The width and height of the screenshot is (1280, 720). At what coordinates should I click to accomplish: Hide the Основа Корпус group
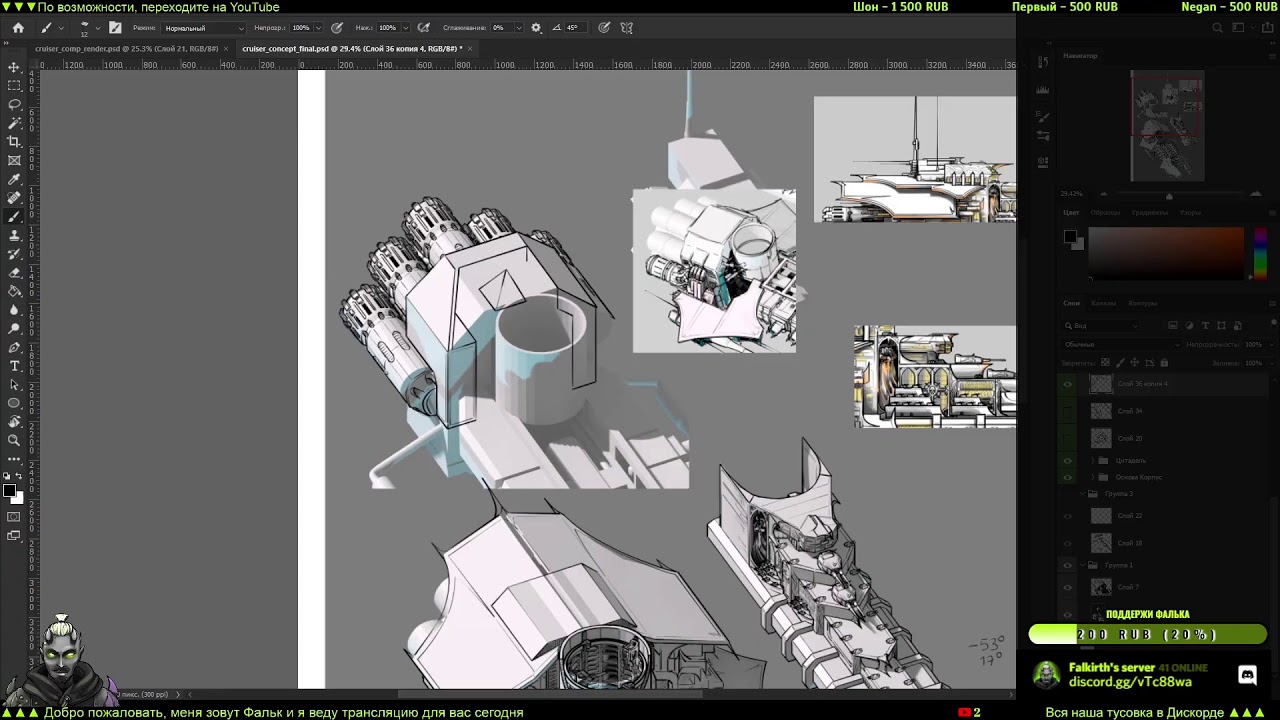click(1068, 477)
